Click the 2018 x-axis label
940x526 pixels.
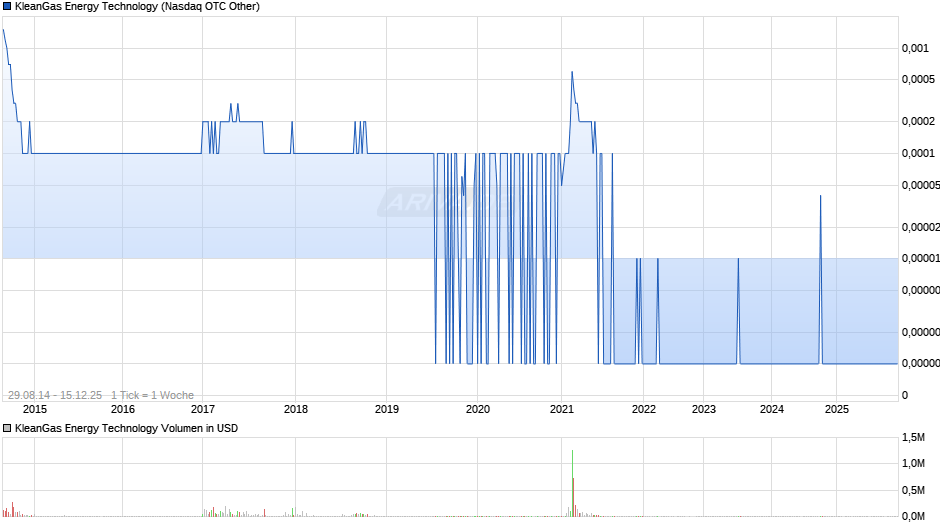pos(296,409)
